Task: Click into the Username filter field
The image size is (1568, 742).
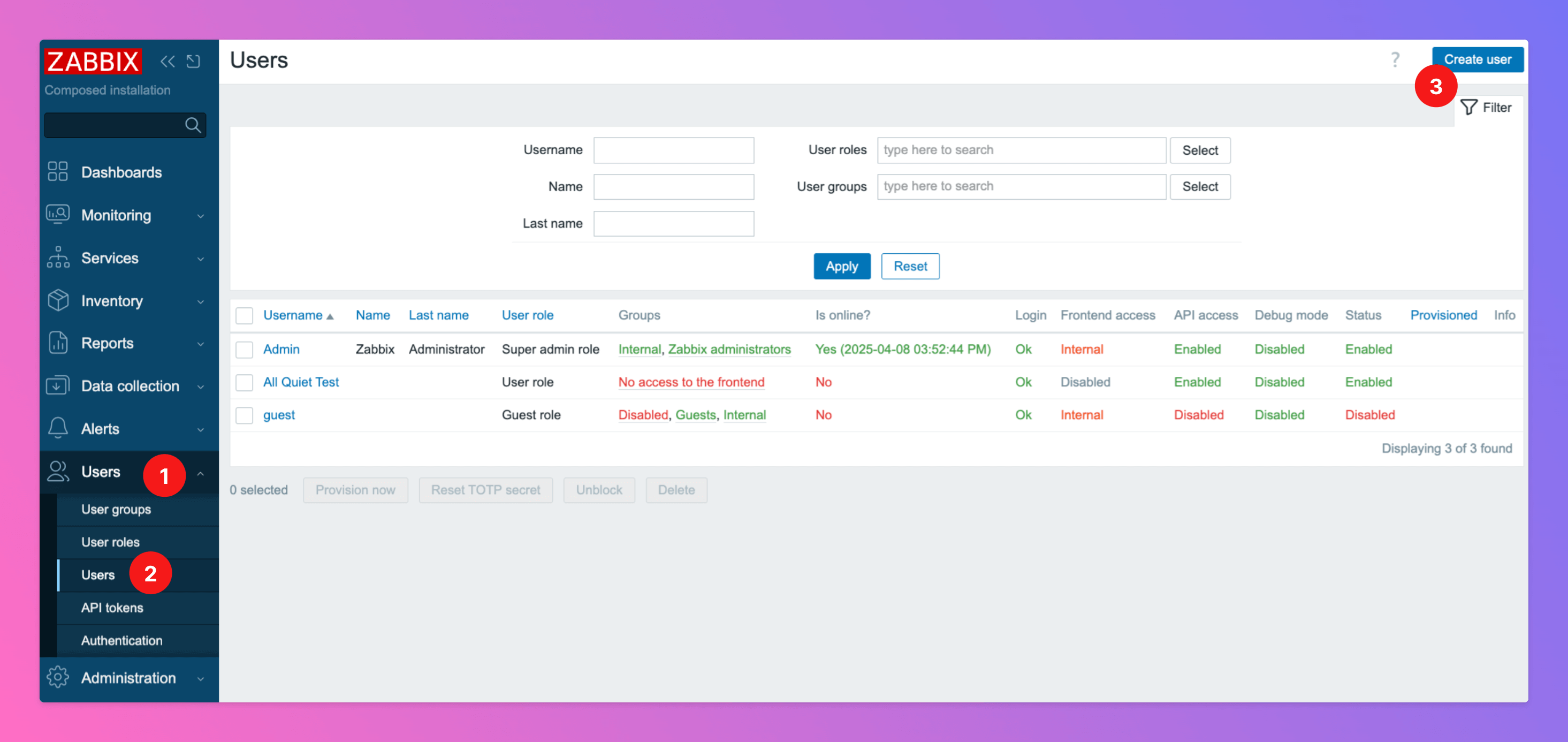Action: click(x=673, y=150)
